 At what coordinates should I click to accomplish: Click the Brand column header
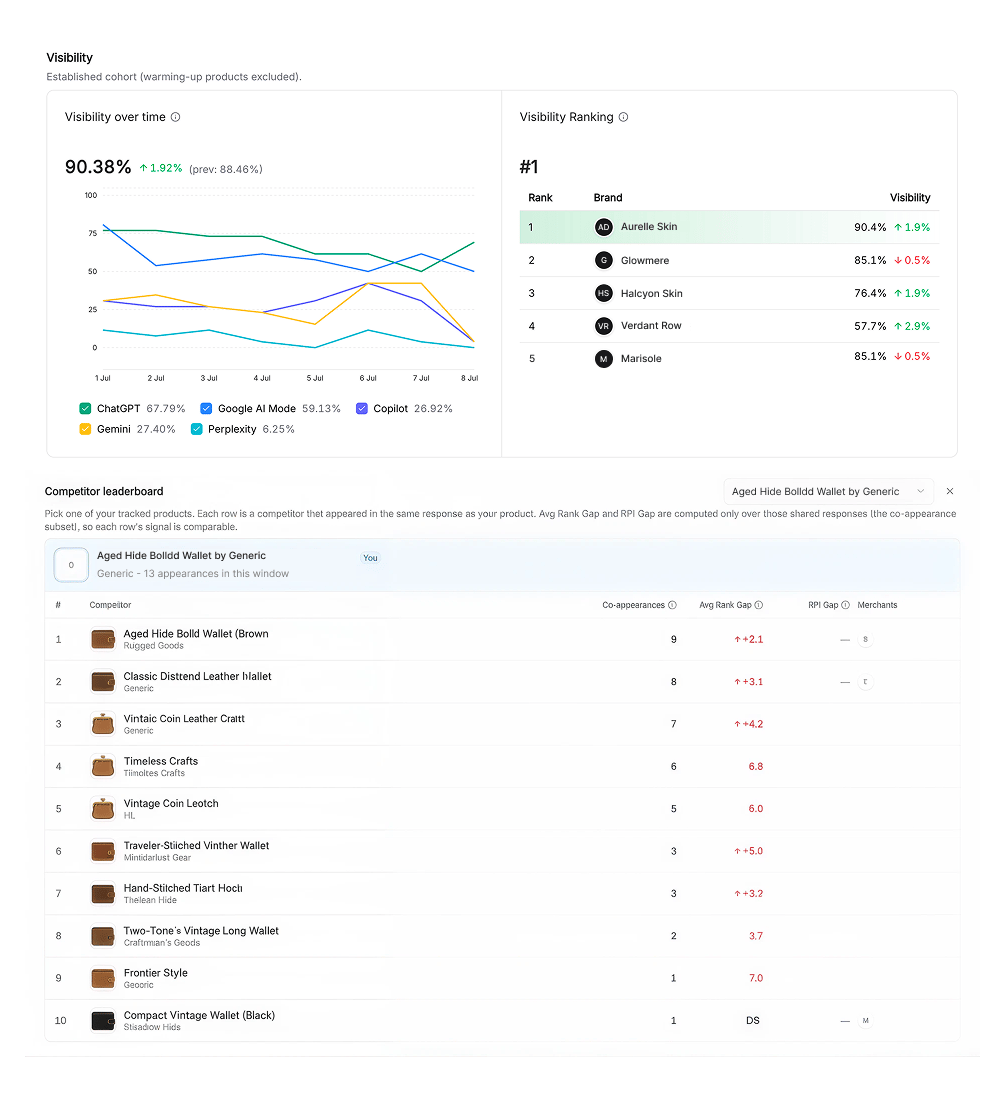tap(608, 198)
